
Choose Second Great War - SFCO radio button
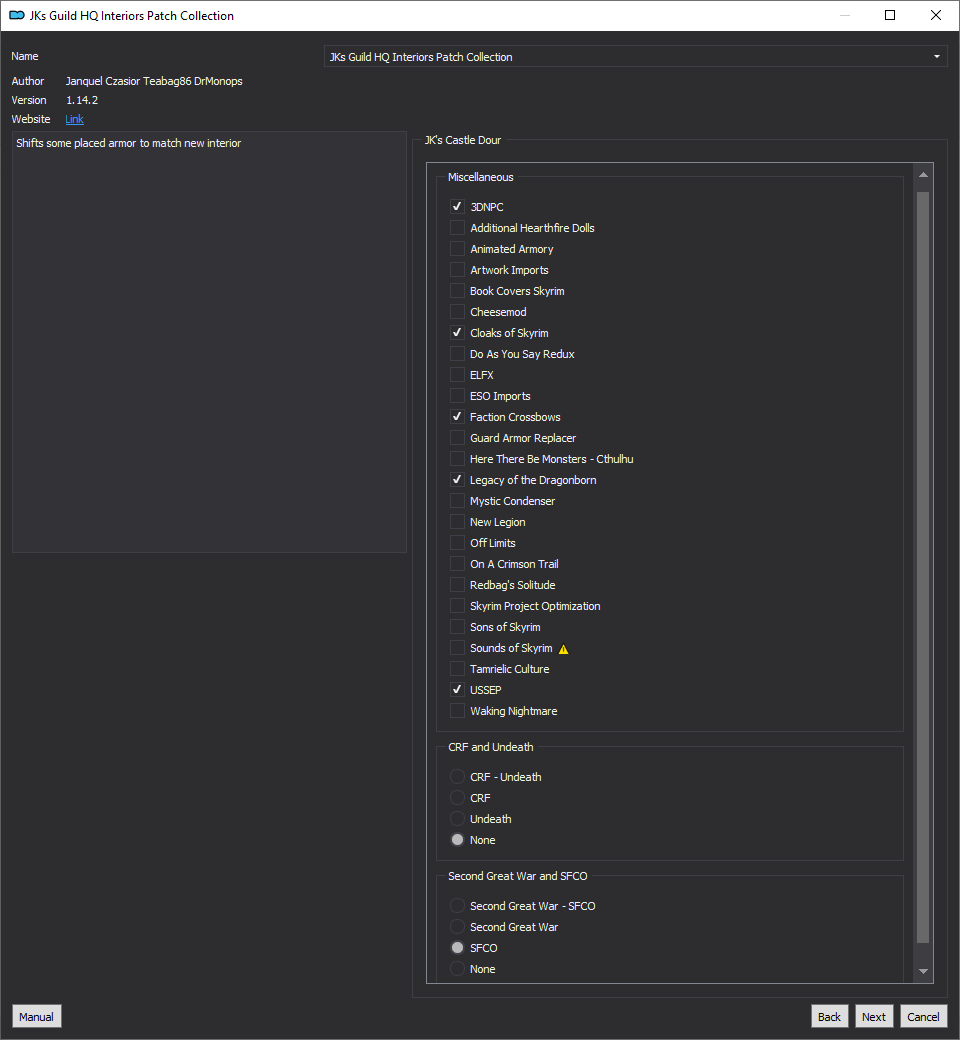click(x=457, y=906)
